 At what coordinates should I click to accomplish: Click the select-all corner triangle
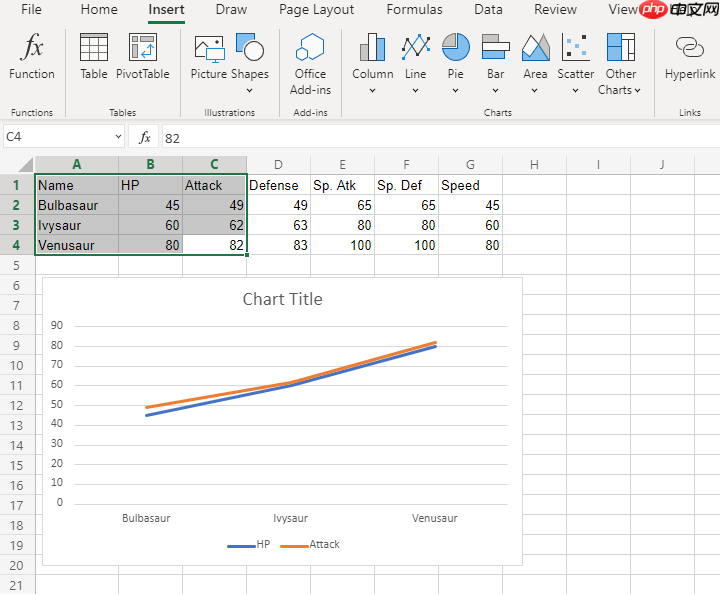coord(25,164)
